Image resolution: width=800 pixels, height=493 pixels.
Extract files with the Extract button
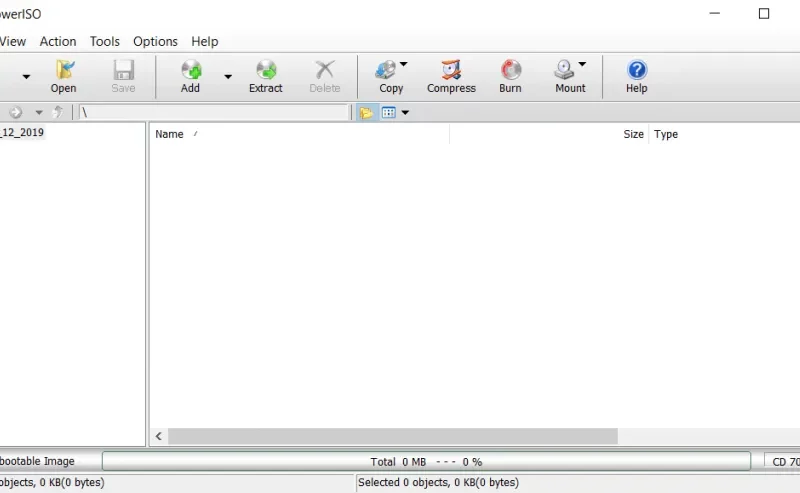[x=266, y=77]
